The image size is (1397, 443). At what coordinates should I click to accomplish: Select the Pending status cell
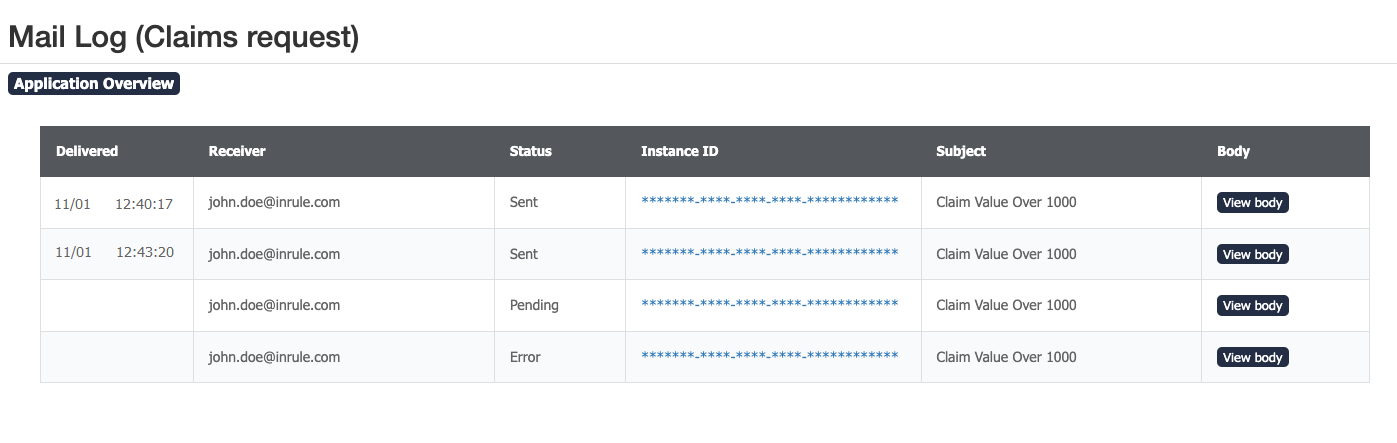click(x=534, y=306)
